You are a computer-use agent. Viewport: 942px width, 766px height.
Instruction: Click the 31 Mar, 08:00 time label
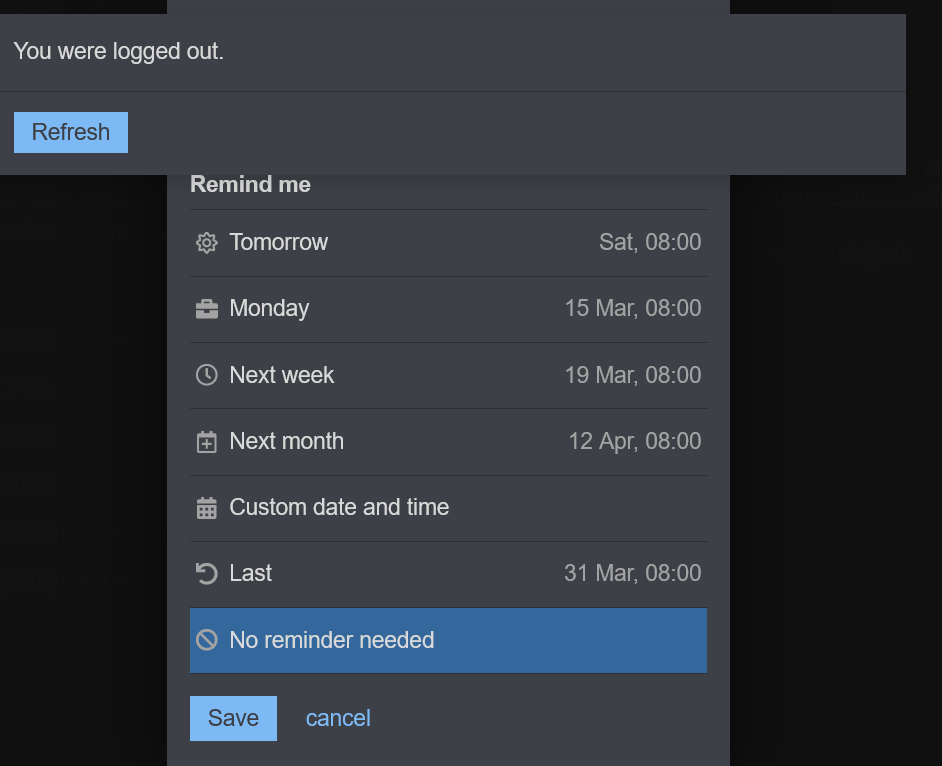(633, 573)
